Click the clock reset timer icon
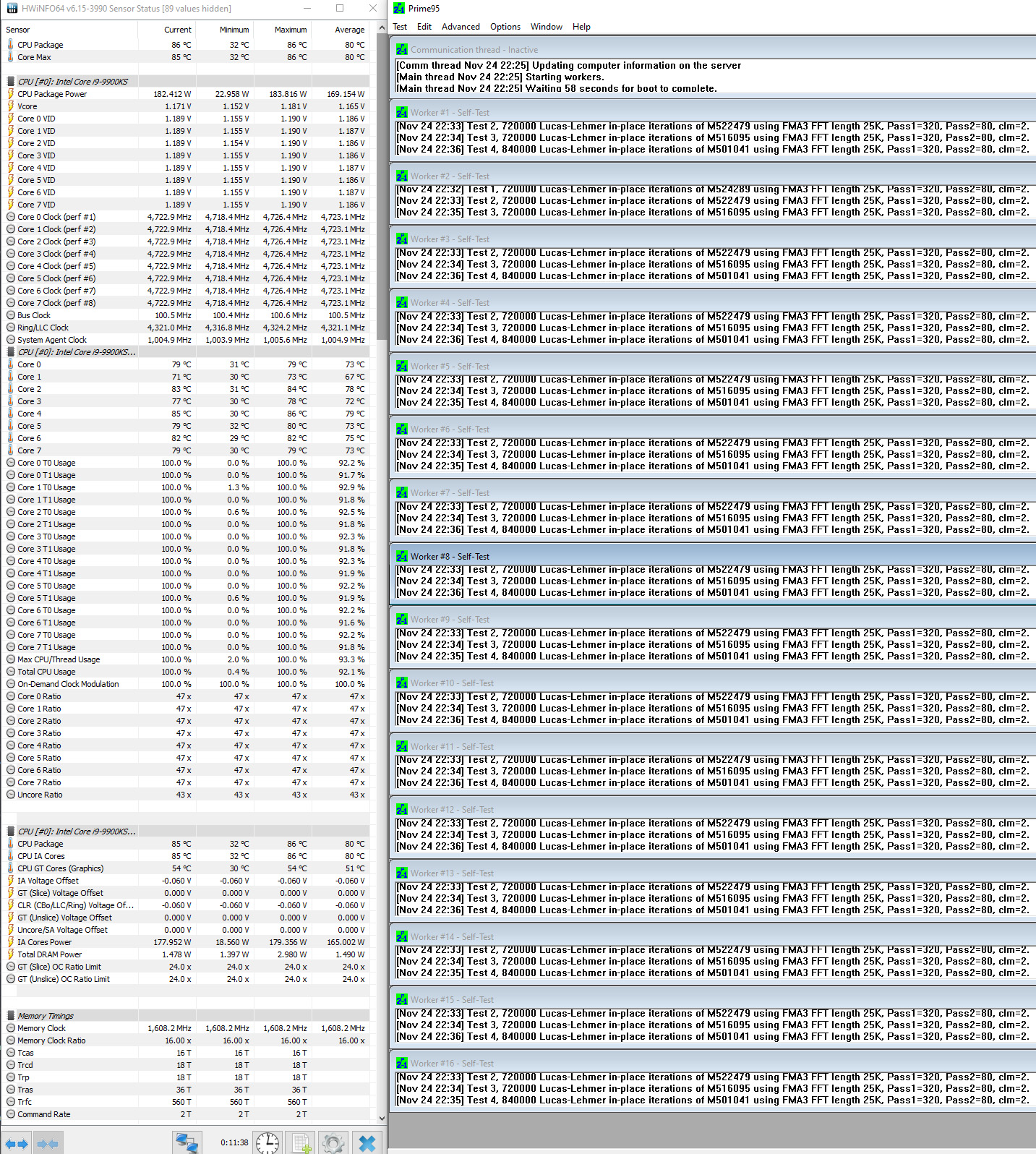Viewport: 1036px width, 1154px height. tap(267, 1143)
